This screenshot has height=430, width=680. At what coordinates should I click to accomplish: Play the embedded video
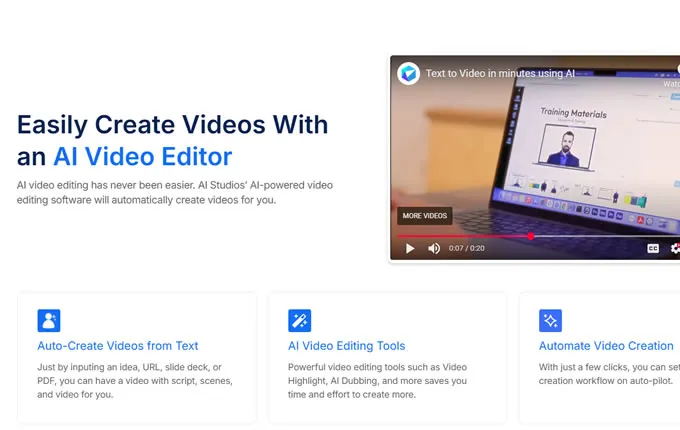click(x=410, y=248)
